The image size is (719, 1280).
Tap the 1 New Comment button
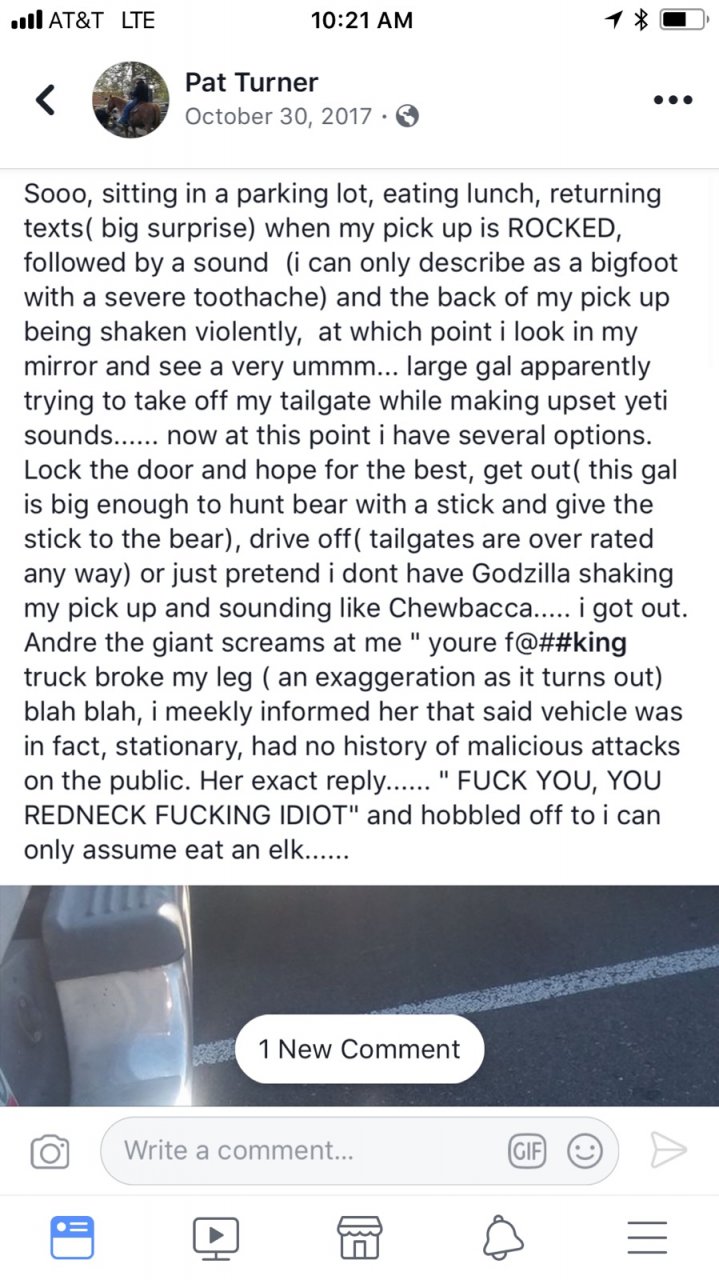pos(359,1049)
